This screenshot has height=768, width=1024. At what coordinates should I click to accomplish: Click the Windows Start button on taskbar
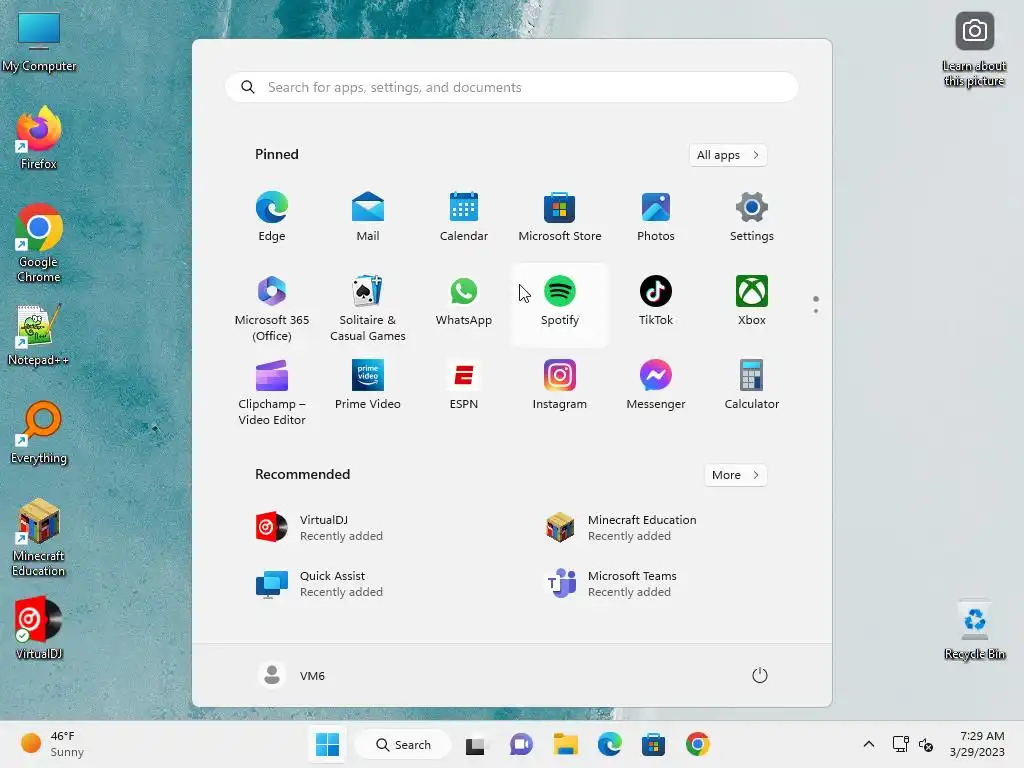point(327,744)
